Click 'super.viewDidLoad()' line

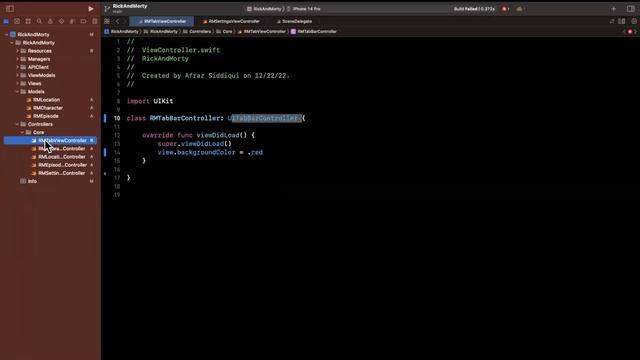pyautogui.click(x=195, y=144)
